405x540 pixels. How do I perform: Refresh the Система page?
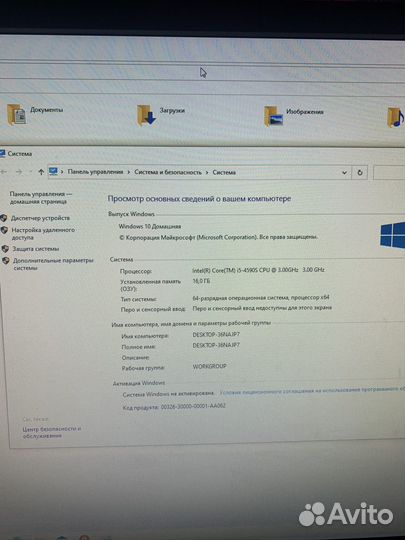(x=360, y=173)
